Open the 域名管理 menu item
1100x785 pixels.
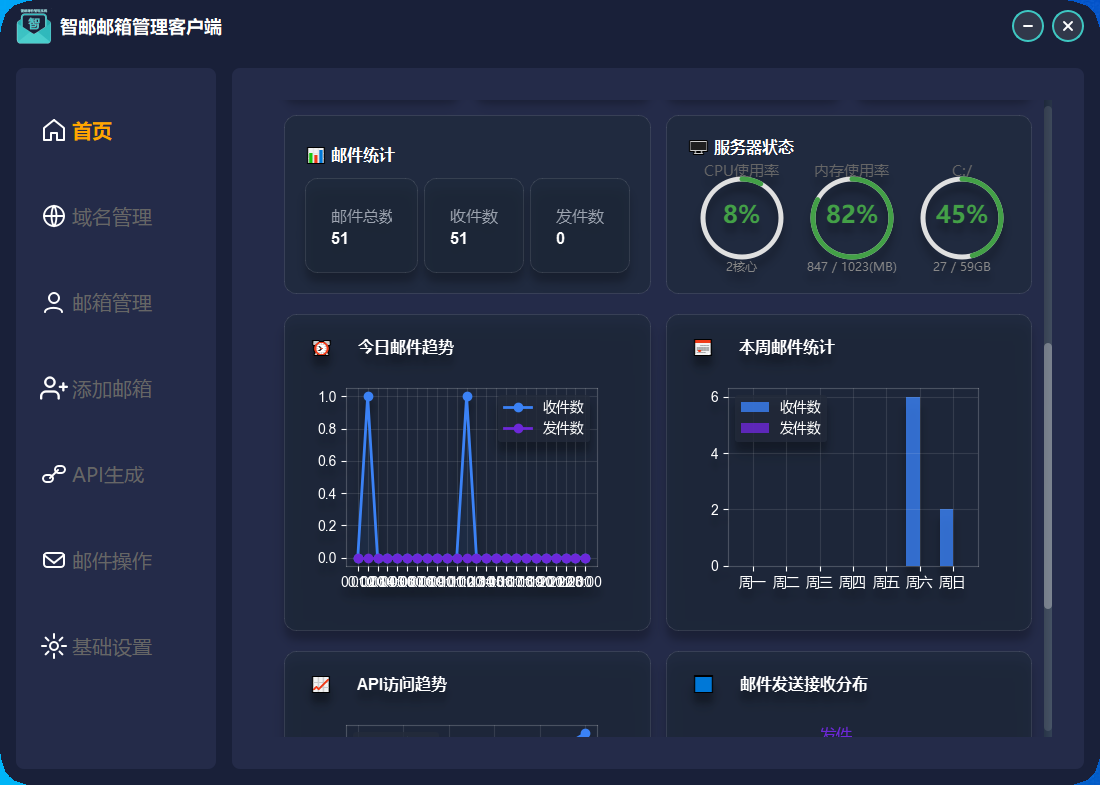(112, 217)
